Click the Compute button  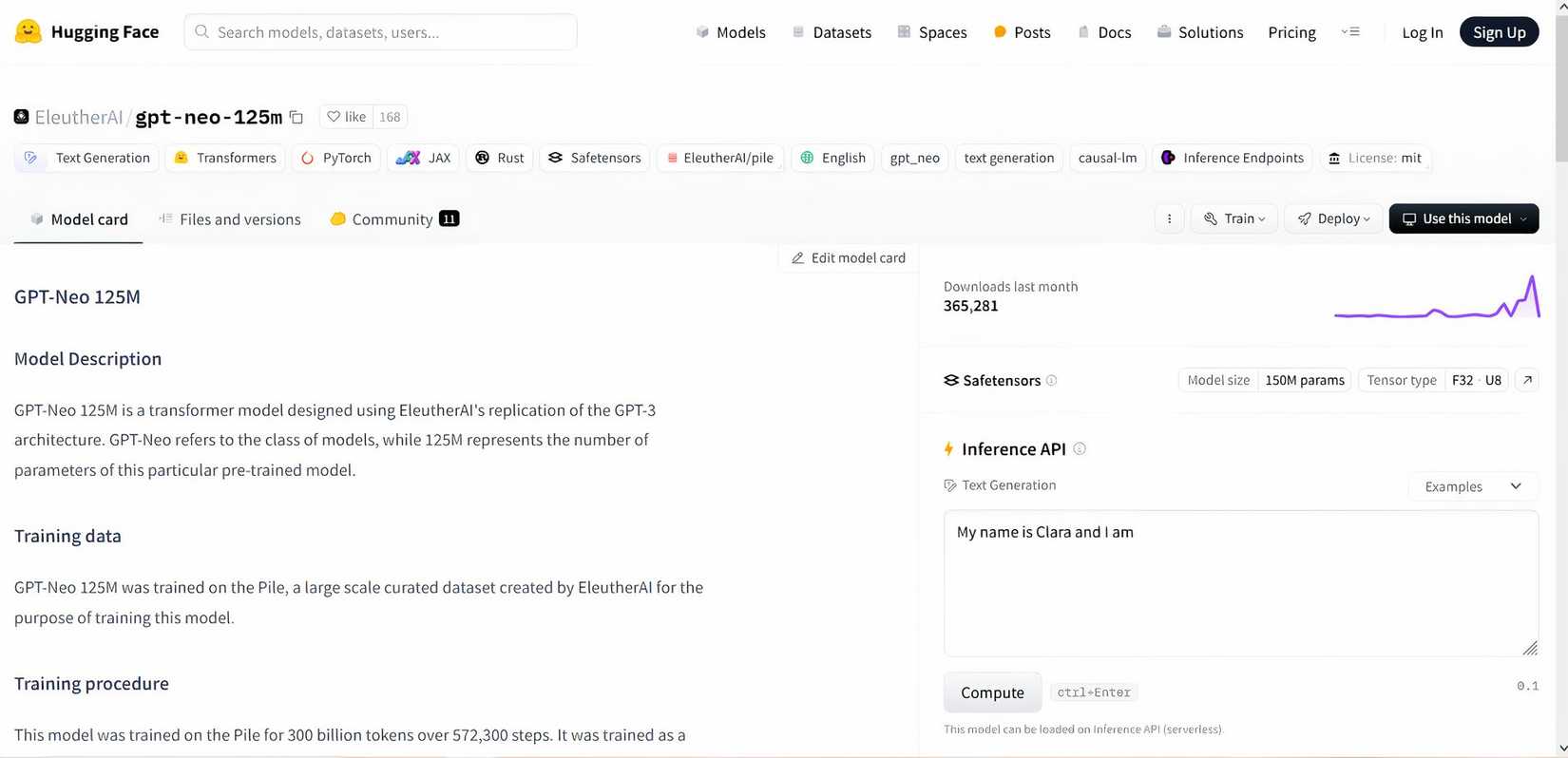tap(992, 692)
